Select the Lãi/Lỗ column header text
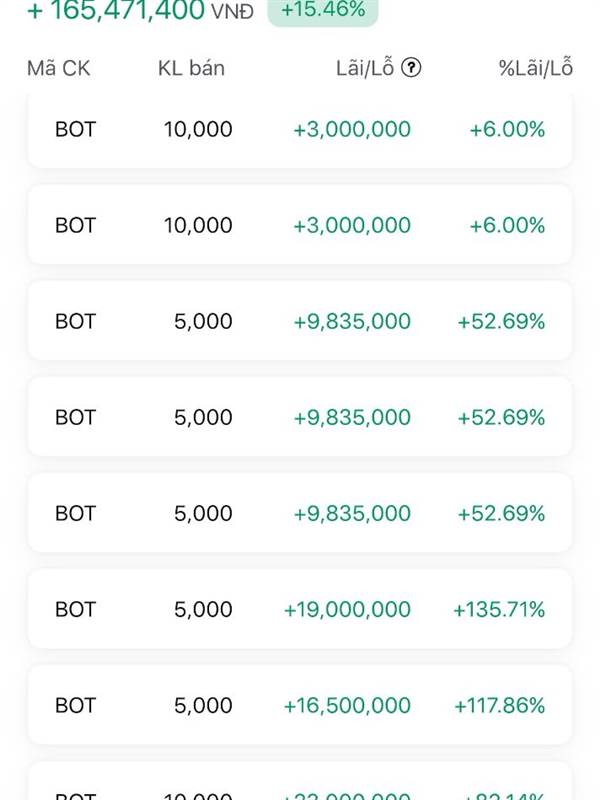Screen dimensions: 600x800 coord(365,68)
